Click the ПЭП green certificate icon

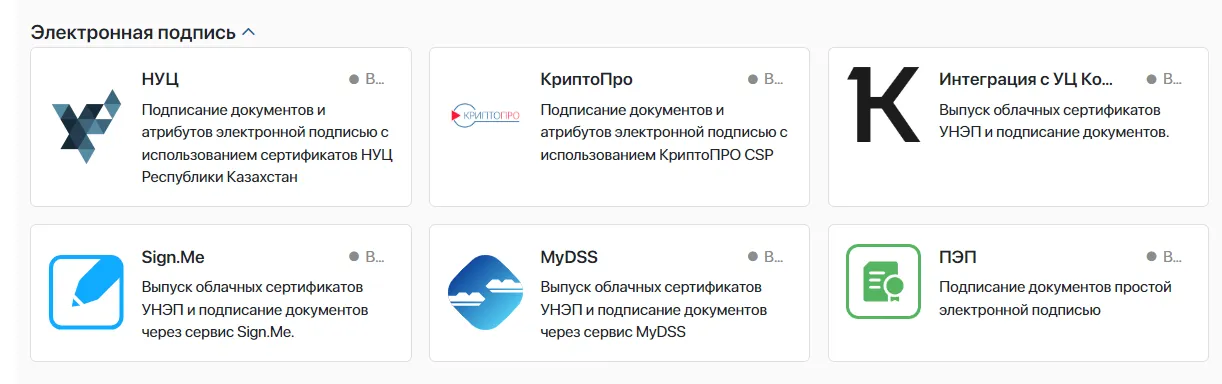[x=883, y=281]
